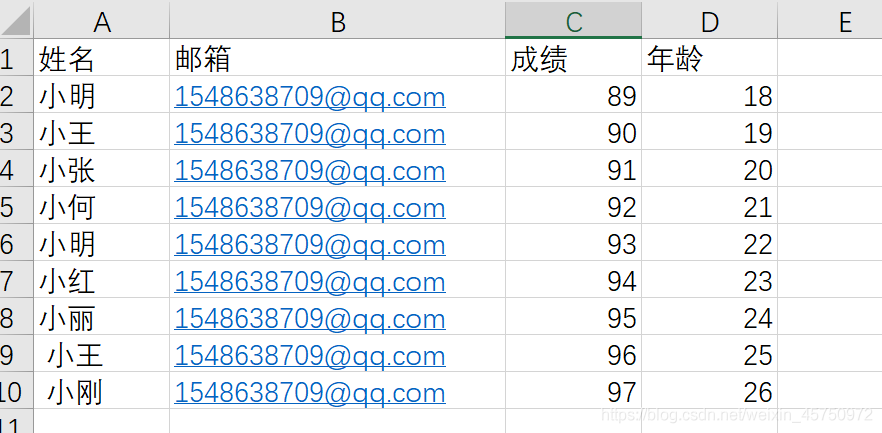Viewport: 882px width, 433px height.
Task: Open the email link beside 小红
Action: [310, 282]
